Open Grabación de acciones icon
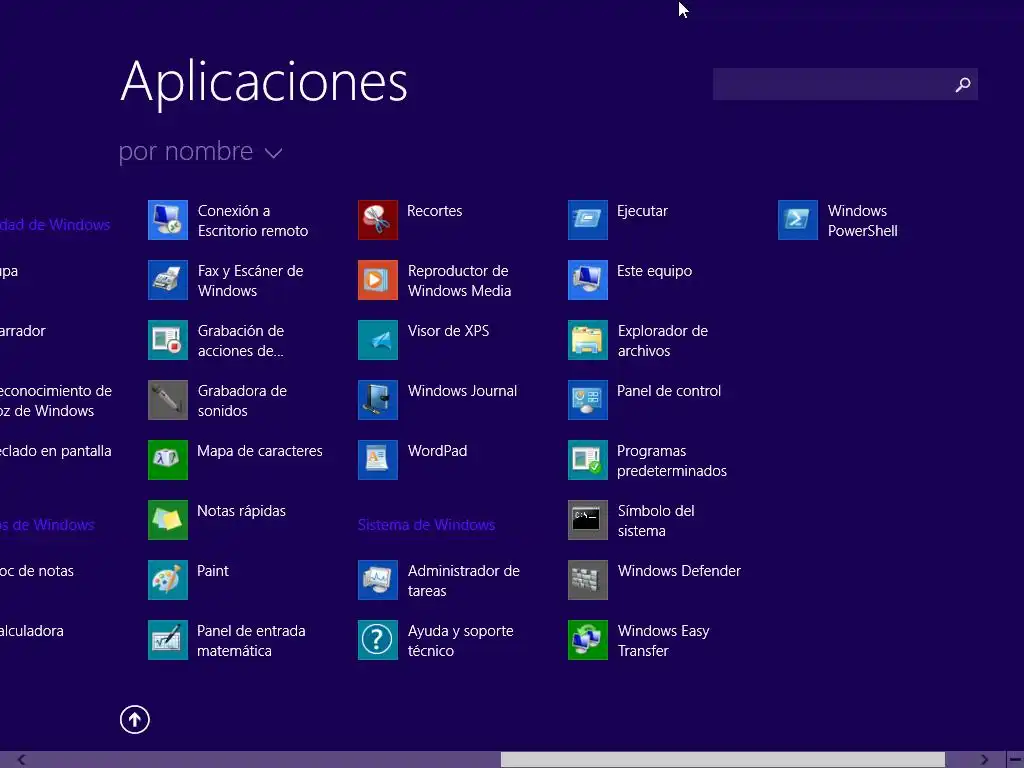This screenshot has width=1024, height=768. (x=168, y=340)
